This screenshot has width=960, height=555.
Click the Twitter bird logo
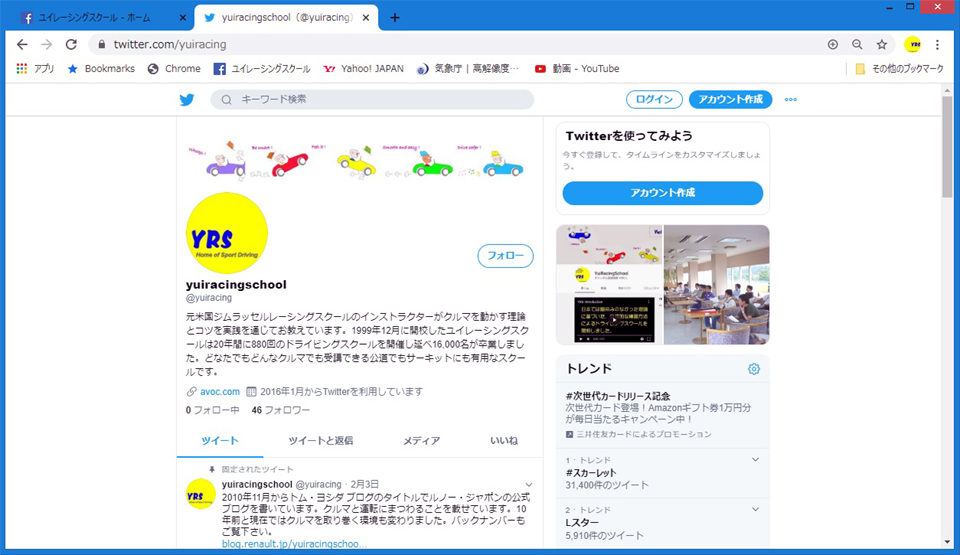pyautogui.click(x=187, y=100)
